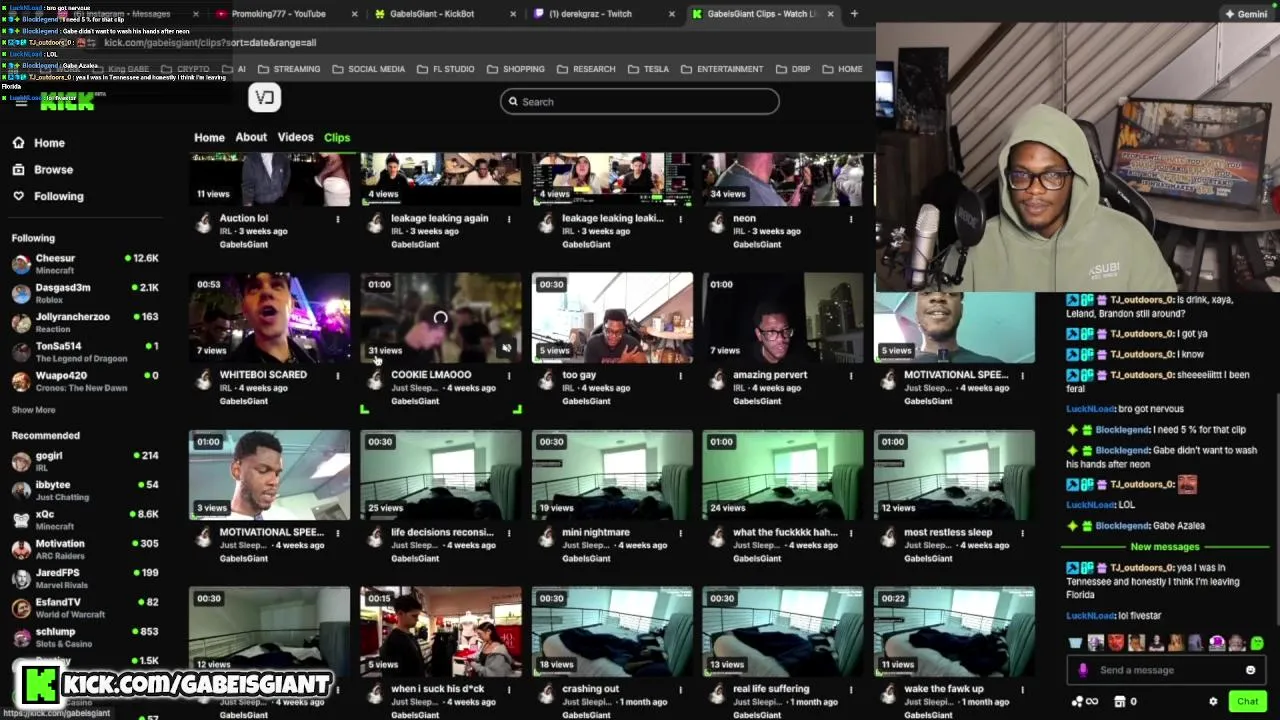Open Cheesur channel in the Following list

(x=85, y=264)
